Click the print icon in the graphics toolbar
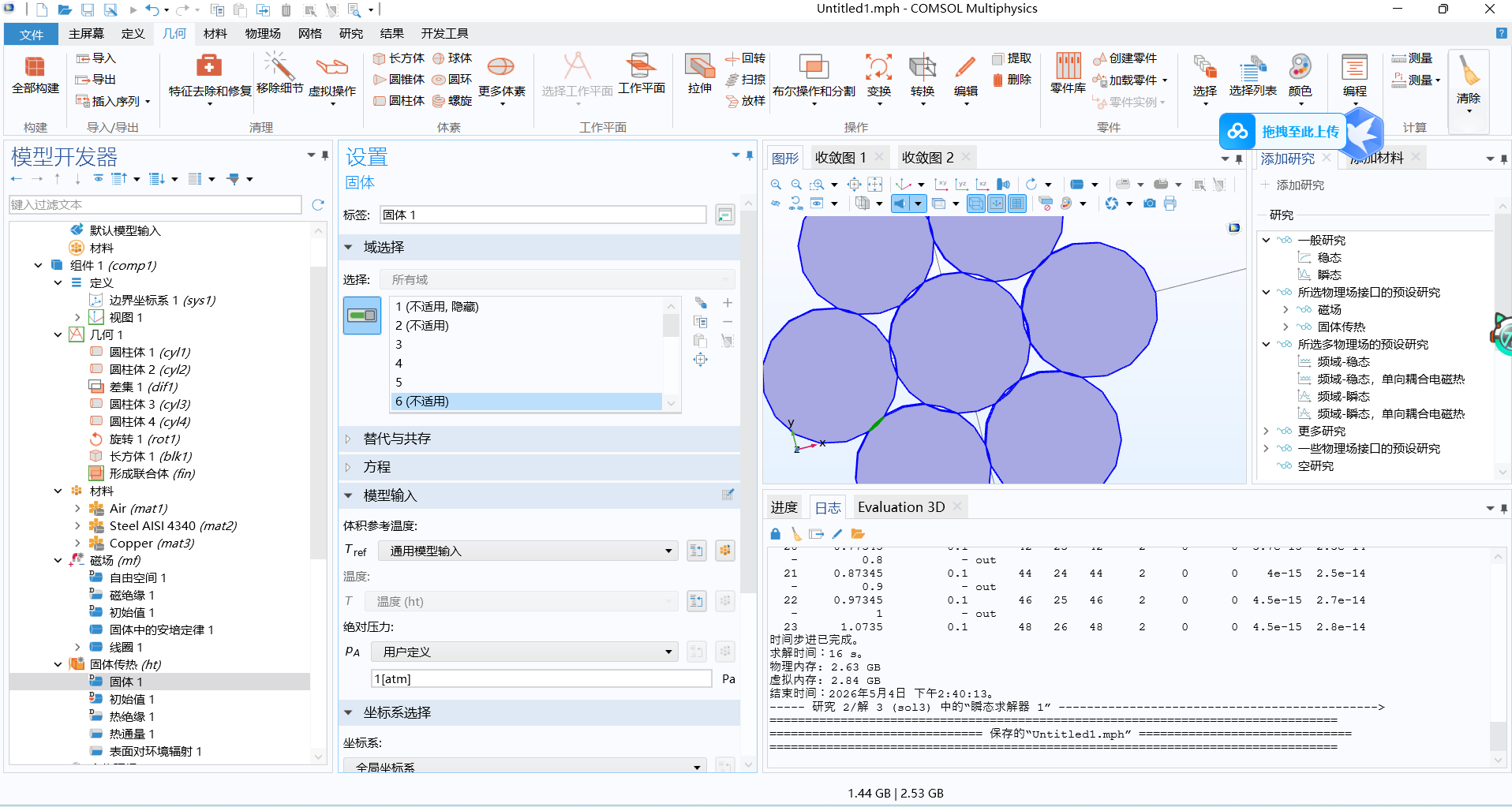 1170,204
